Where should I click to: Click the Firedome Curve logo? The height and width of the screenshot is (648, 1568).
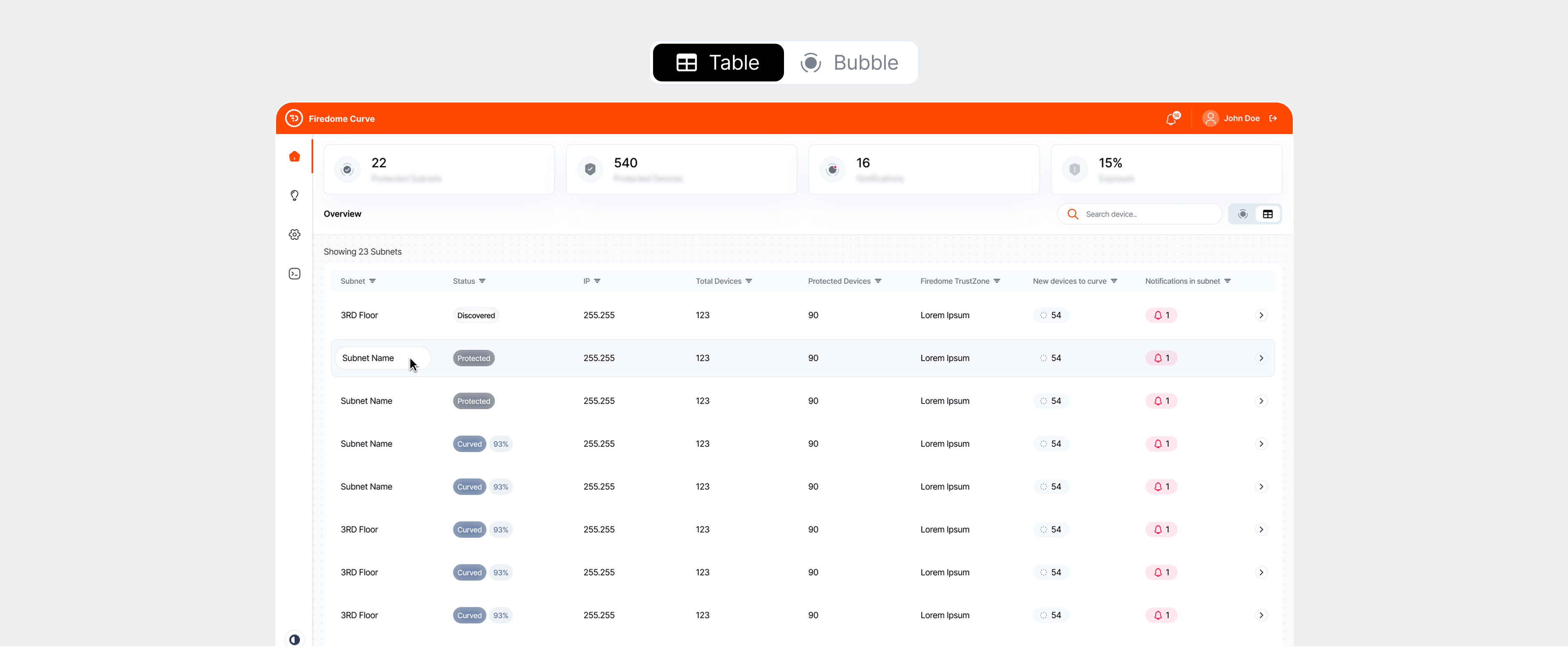coord(294,118)
